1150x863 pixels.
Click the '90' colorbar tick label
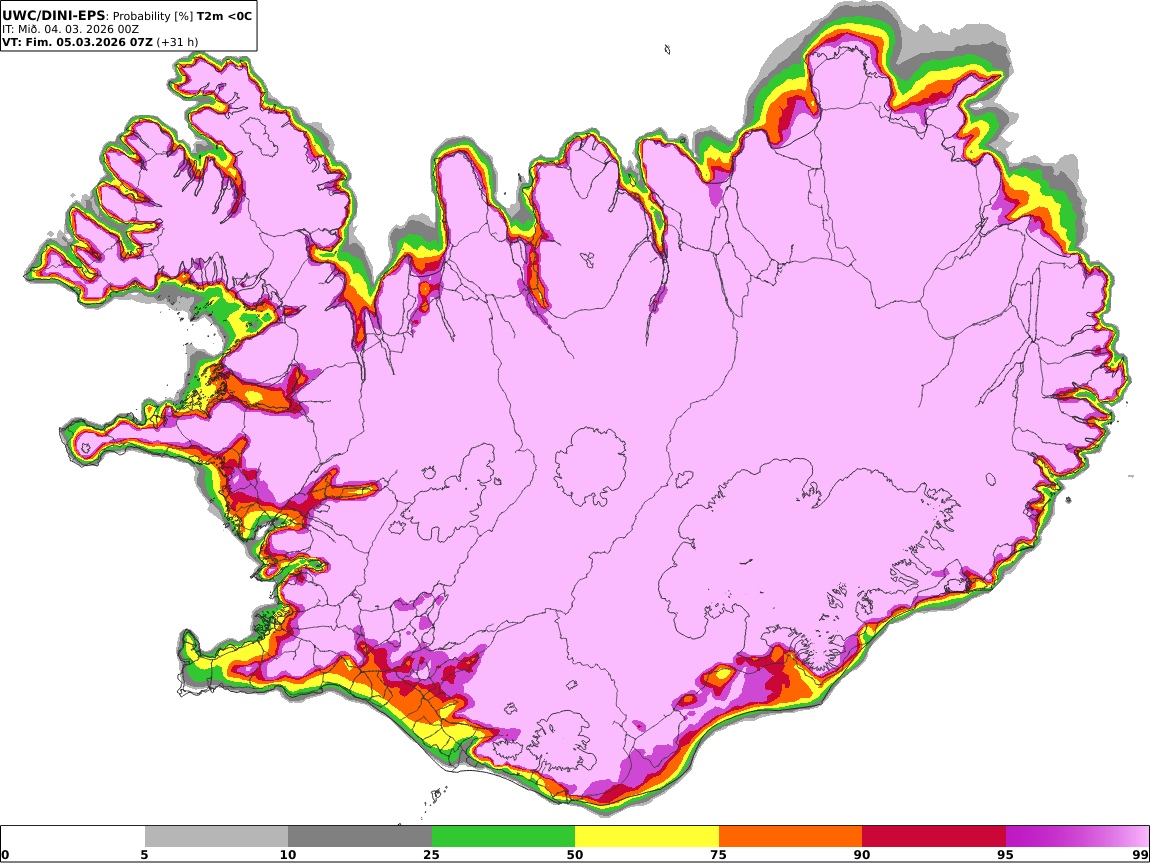862,854
